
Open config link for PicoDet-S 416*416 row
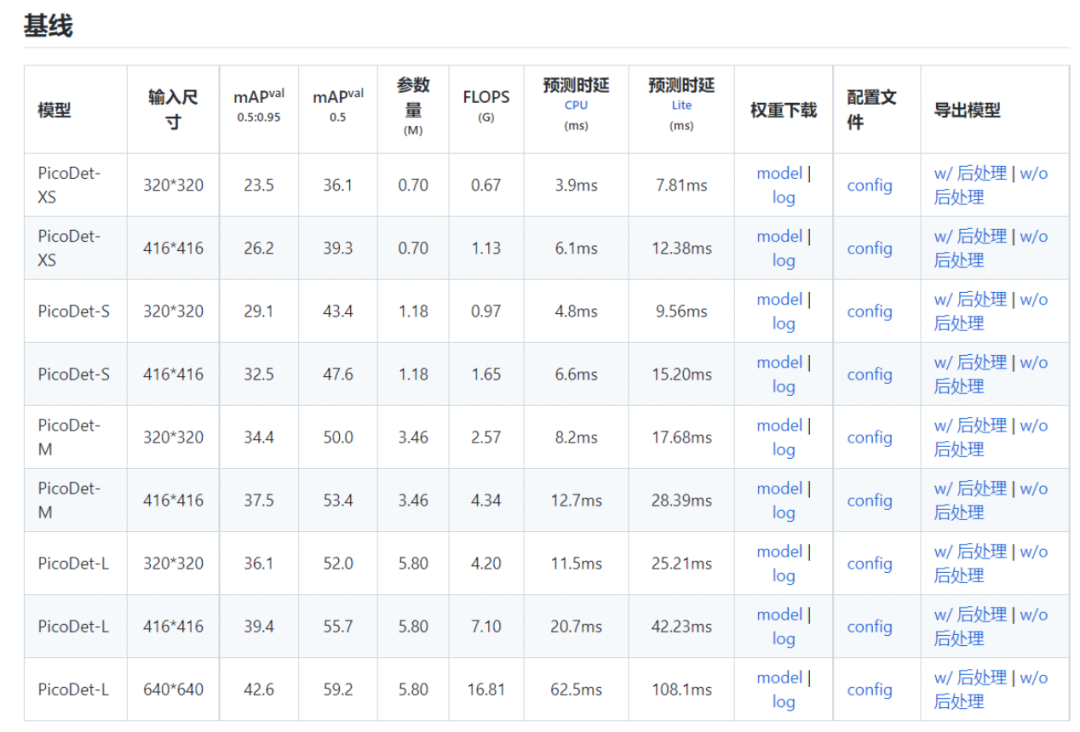click(x=869, y=375)
